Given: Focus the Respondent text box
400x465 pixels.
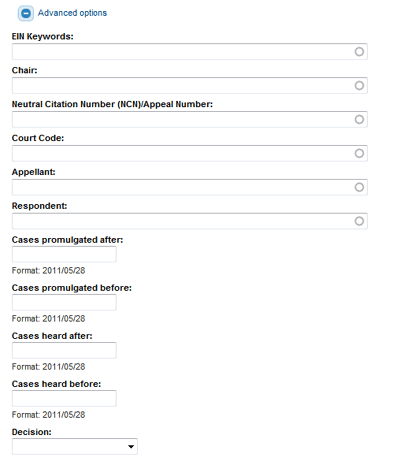Looking at the screenshot, I should [190, 221].
